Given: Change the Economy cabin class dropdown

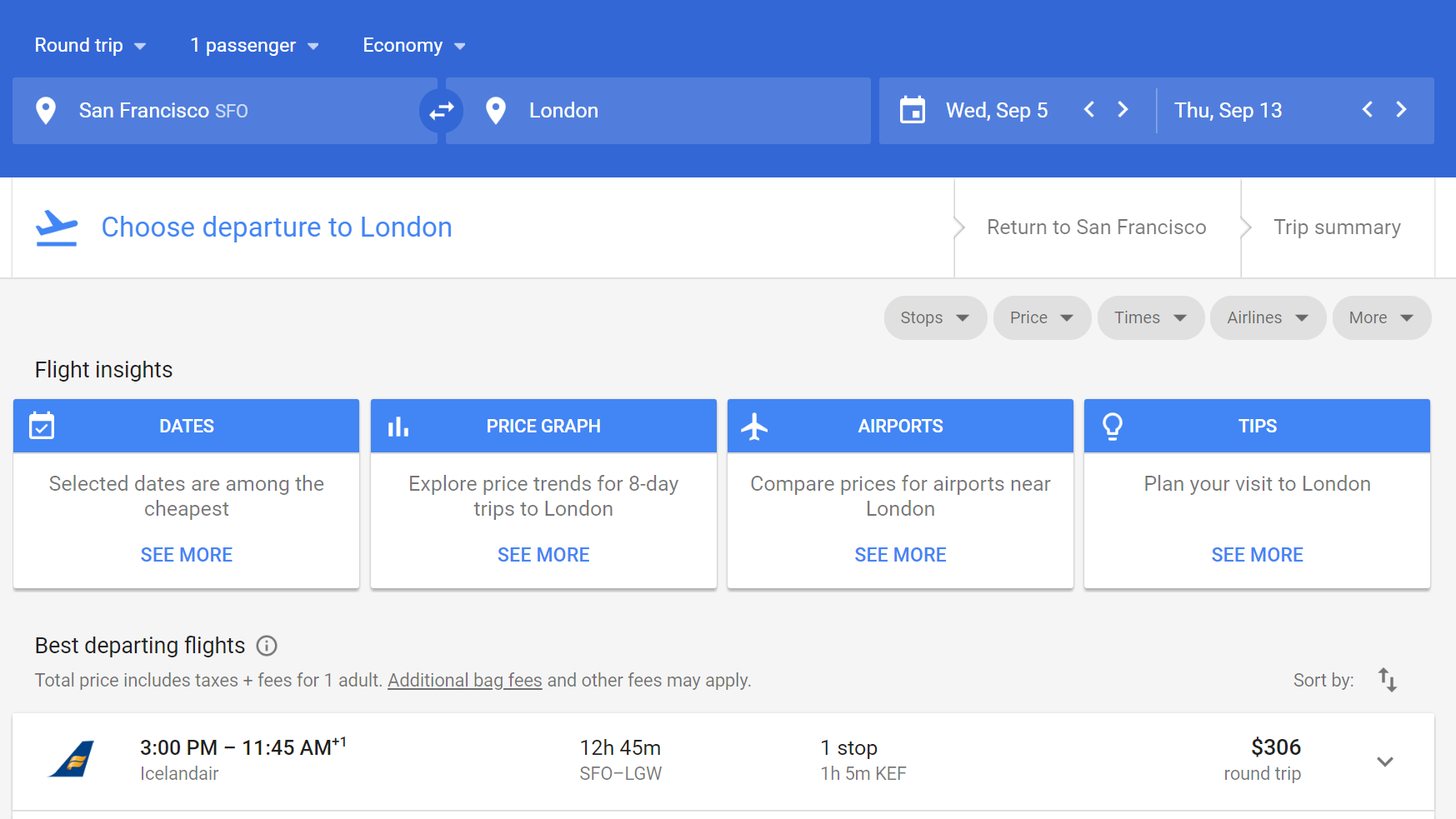Looking at the screenshot, I should [x=413, y=46].
